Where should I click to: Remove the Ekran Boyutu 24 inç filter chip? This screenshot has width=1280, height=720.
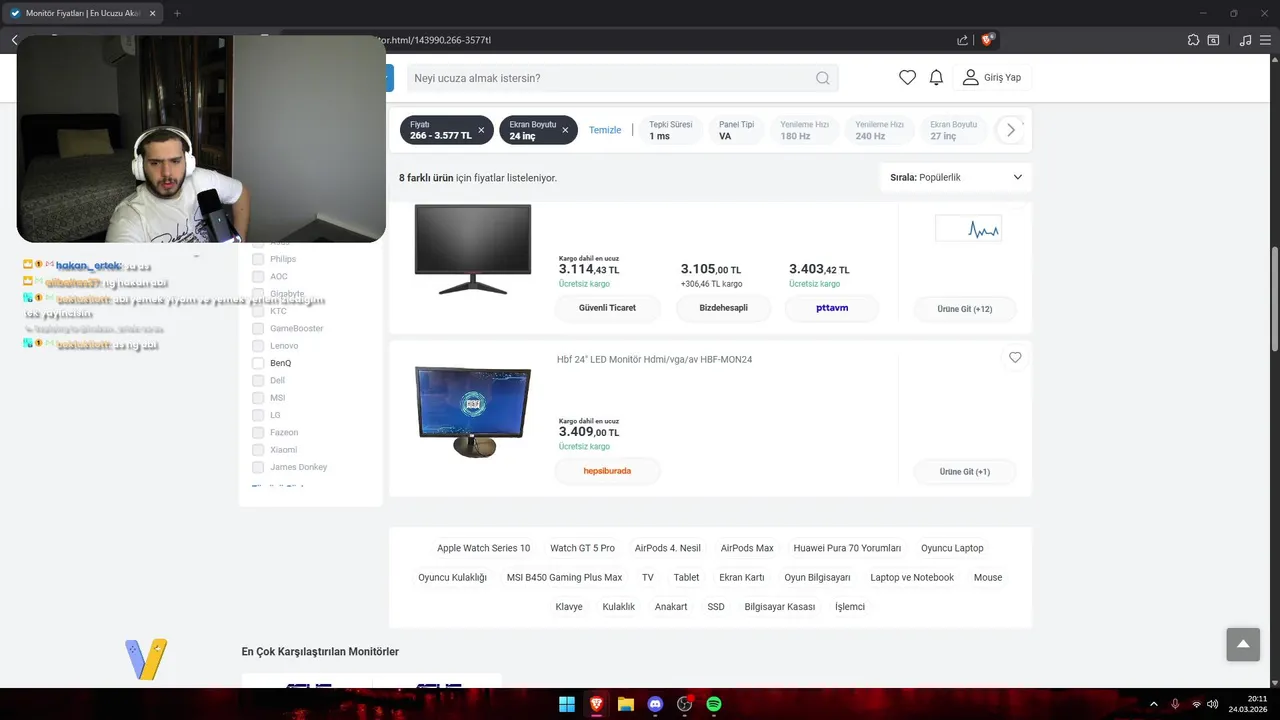565,130
